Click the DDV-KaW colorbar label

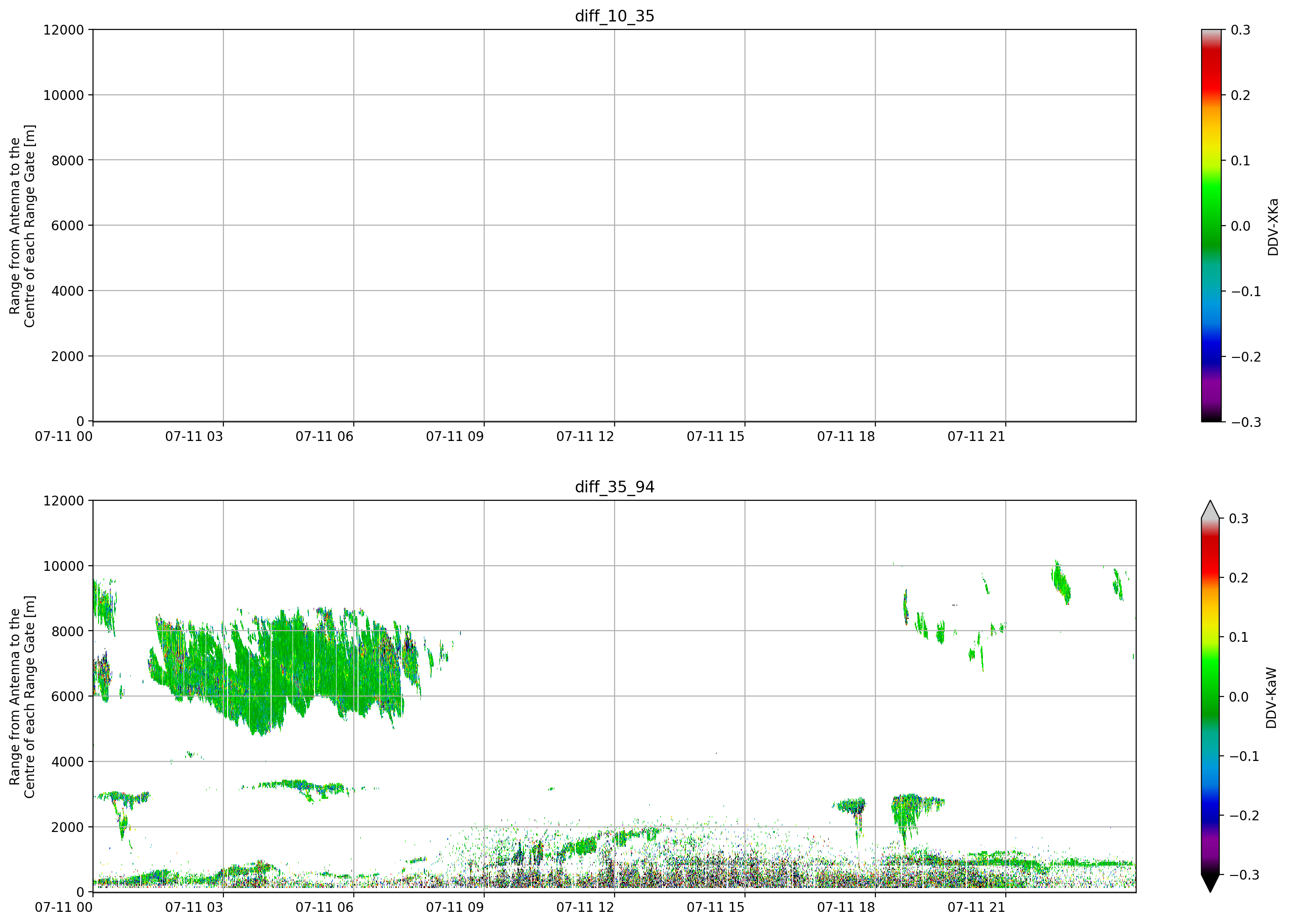click(1272, 698)
